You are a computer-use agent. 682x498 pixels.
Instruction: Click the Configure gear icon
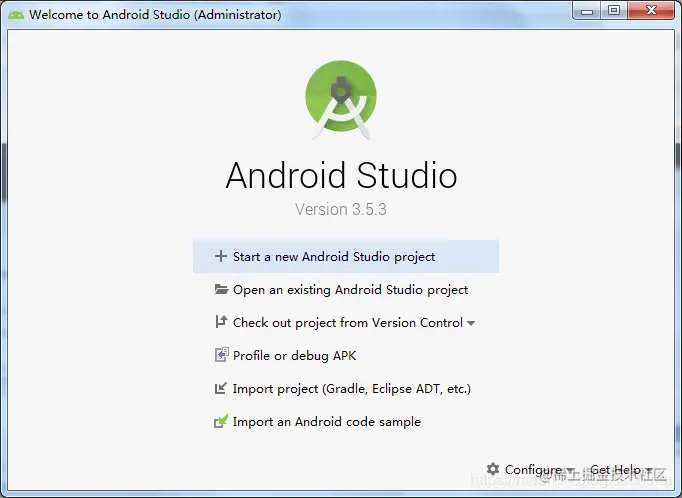pyautogui.click(x=493, y=469)
